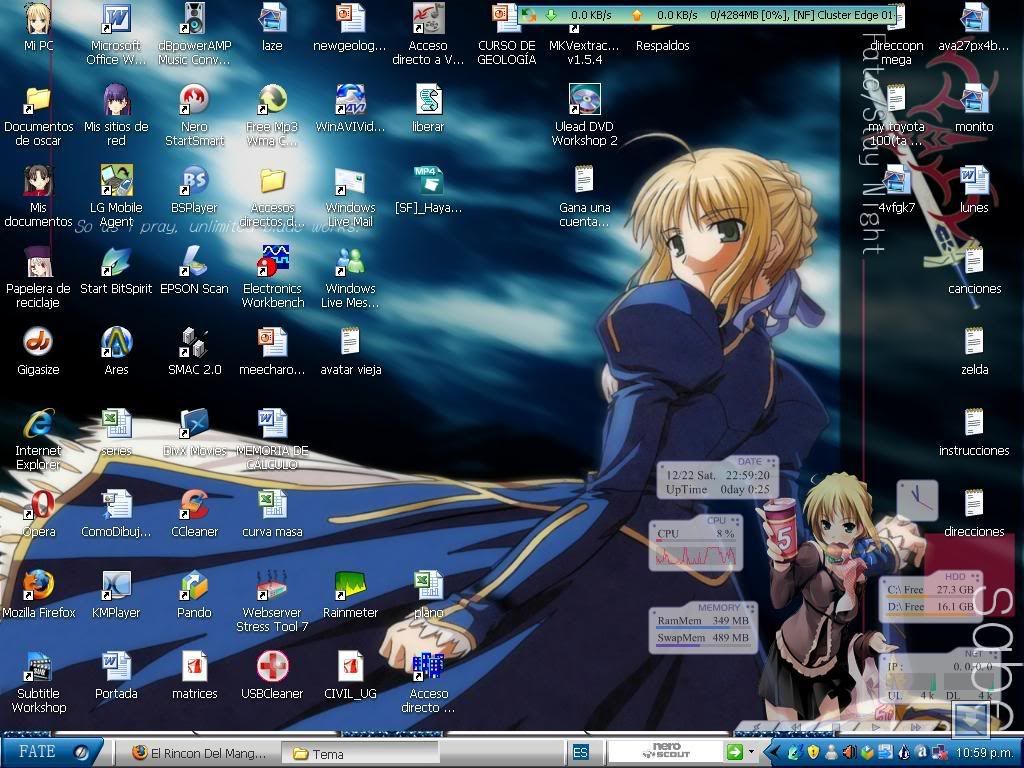Switch to El Rincon Del Manga taskbar window
Image resolution: width=1024 pixels, height=768 pixels.
pyautogui.click(x=198, y=753)
